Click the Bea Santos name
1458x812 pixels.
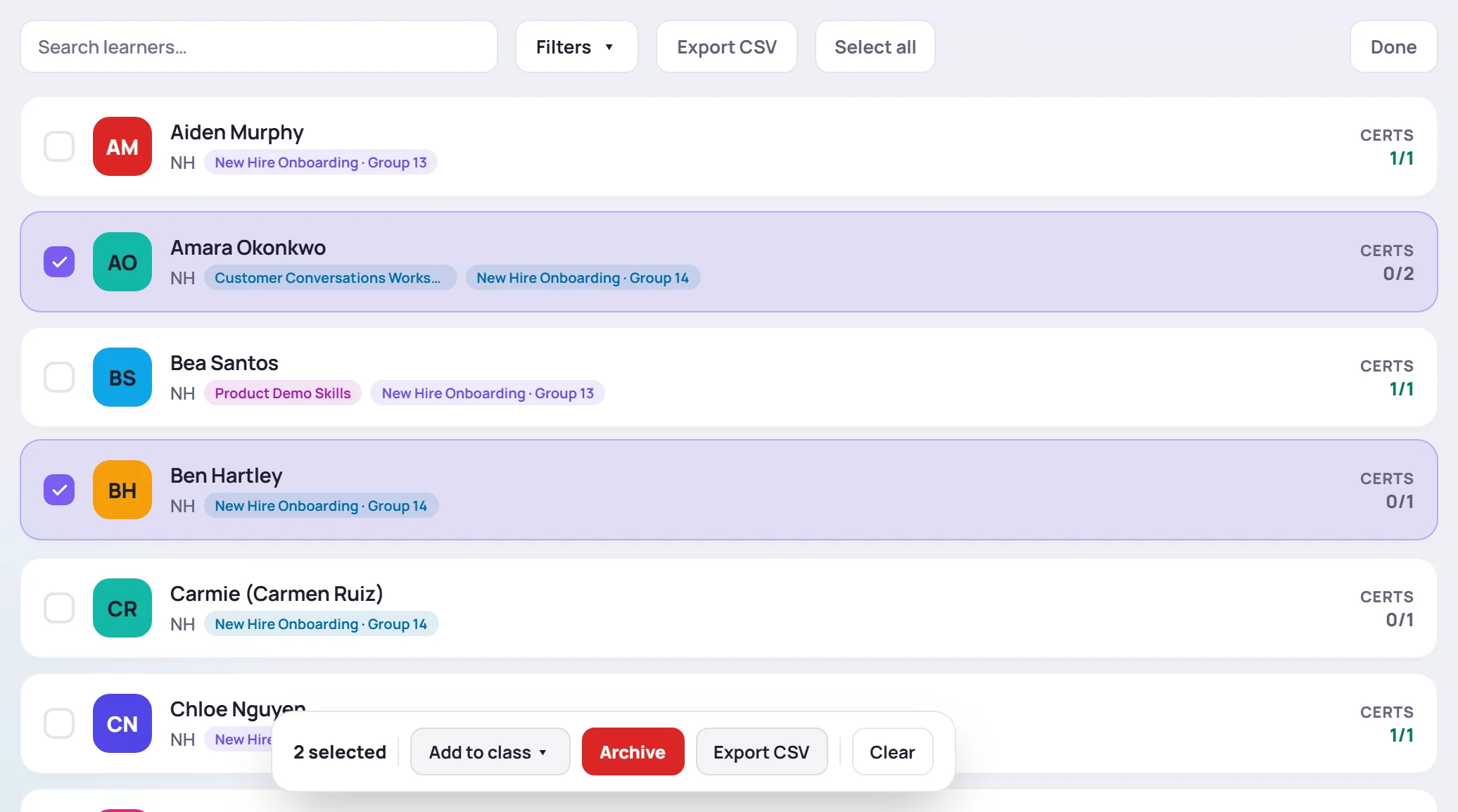[224, 363]
